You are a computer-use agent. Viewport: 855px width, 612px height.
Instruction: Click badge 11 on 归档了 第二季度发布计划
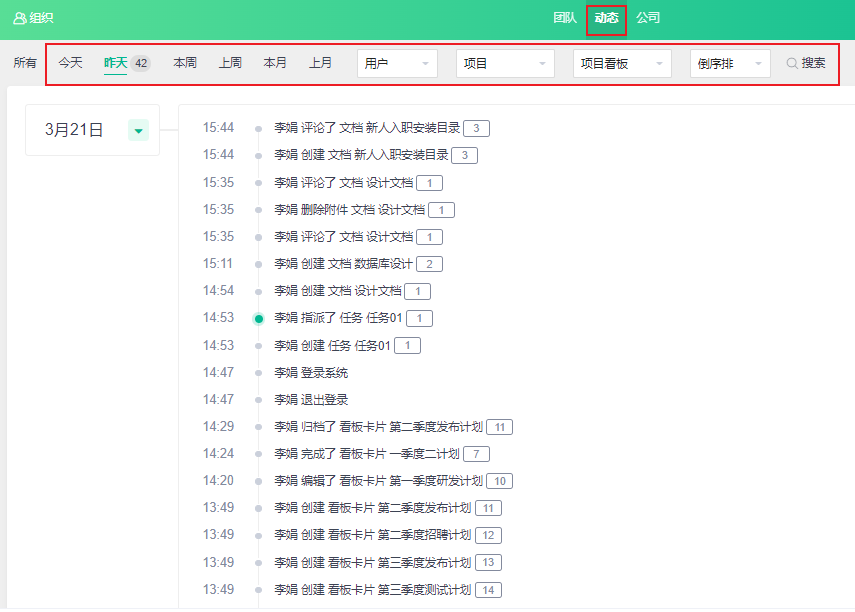point(499,427)
